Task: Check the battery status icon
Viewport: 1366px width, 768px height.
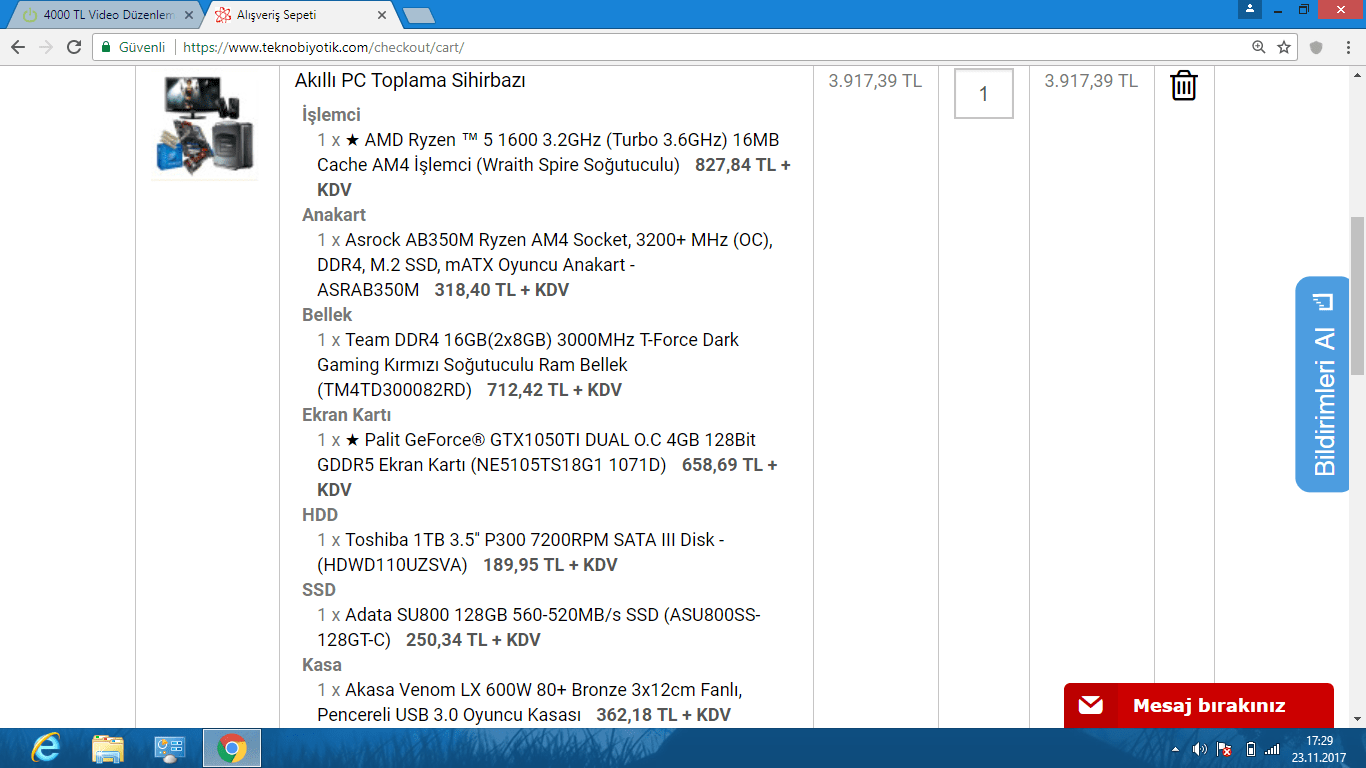Action: tap(1250, 749)
